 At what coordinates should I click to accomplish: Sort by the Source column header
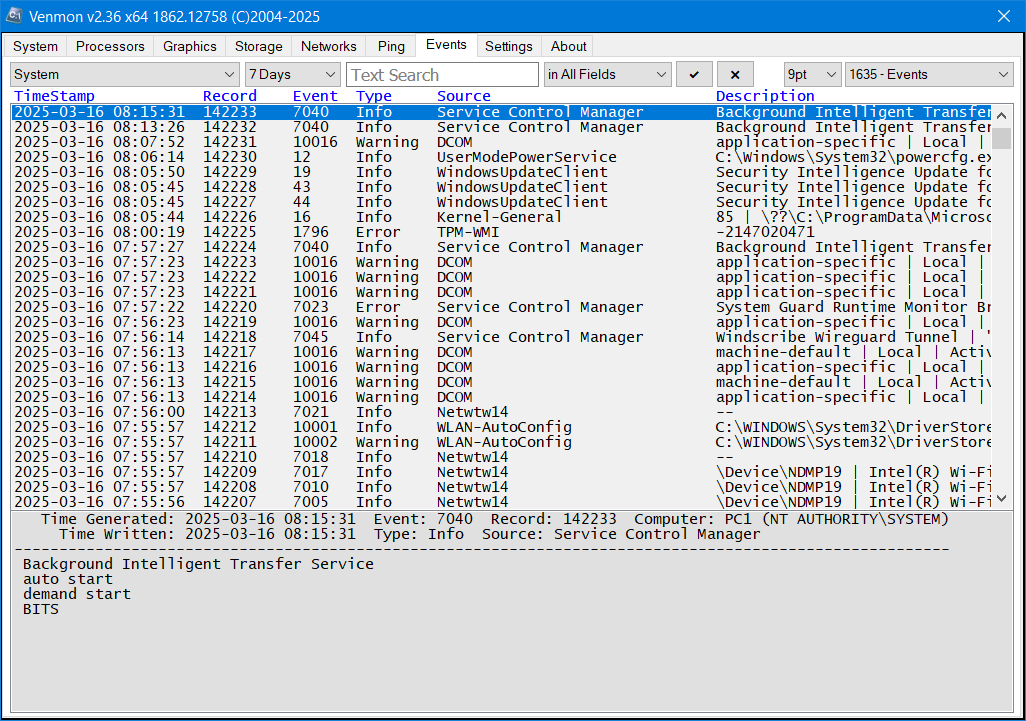pyautogui.click(x=464, y=96)
